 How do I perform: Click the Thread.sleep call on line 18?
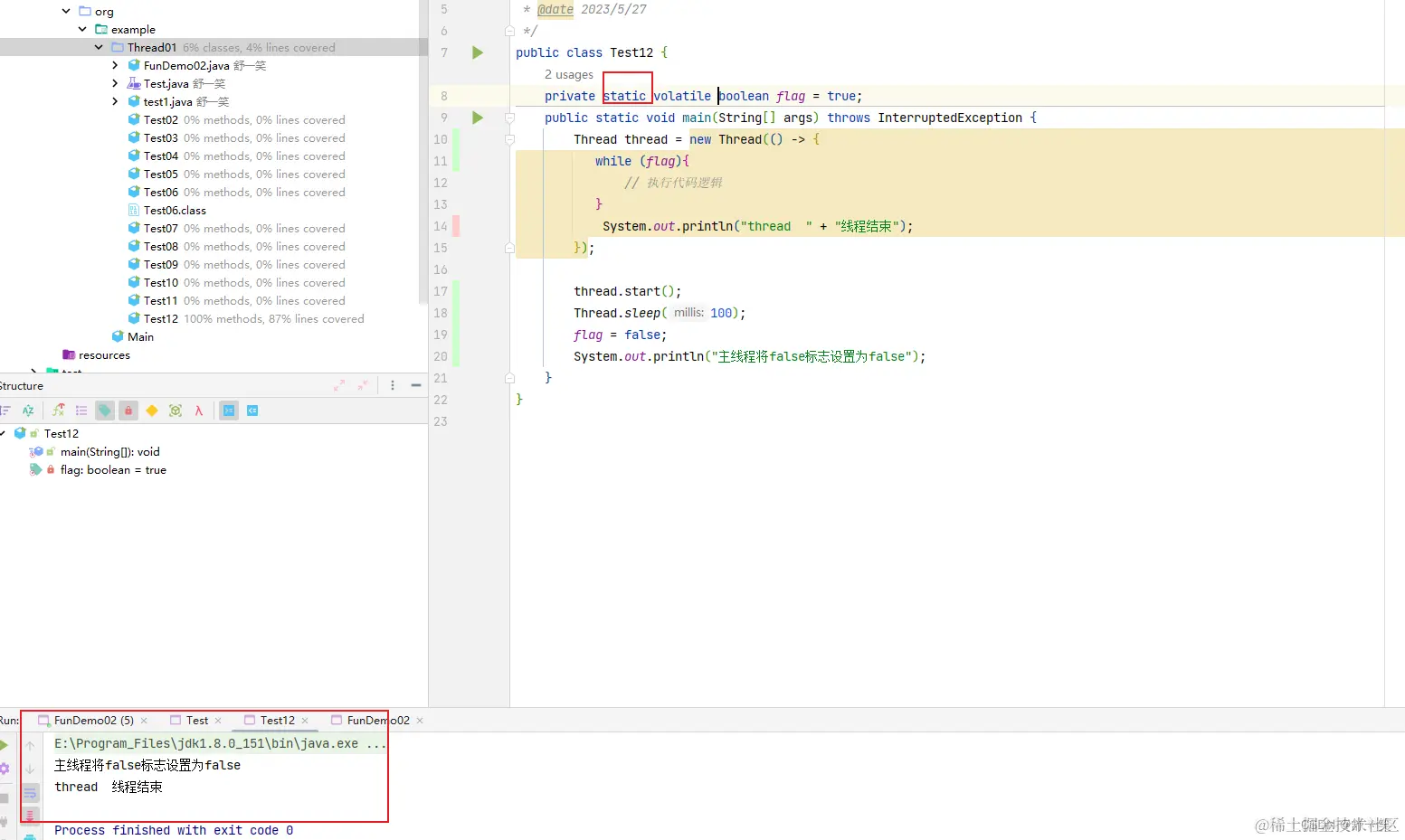point(659,313)
